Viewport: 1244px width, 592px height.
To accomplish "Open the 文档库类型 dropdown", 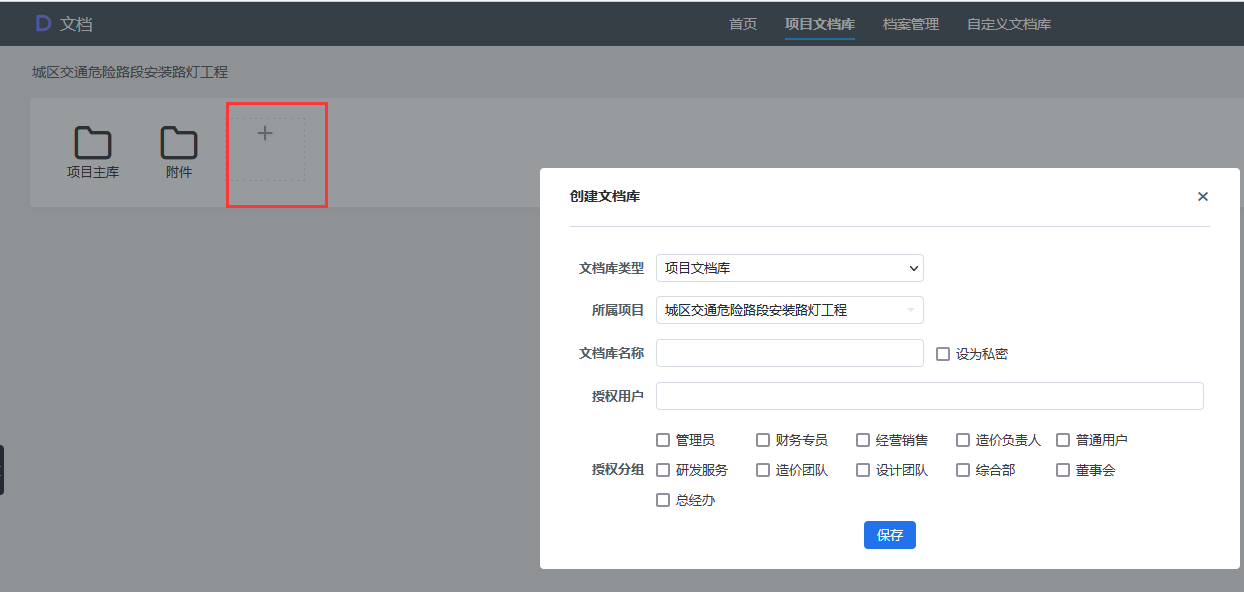I will point(789,268).
